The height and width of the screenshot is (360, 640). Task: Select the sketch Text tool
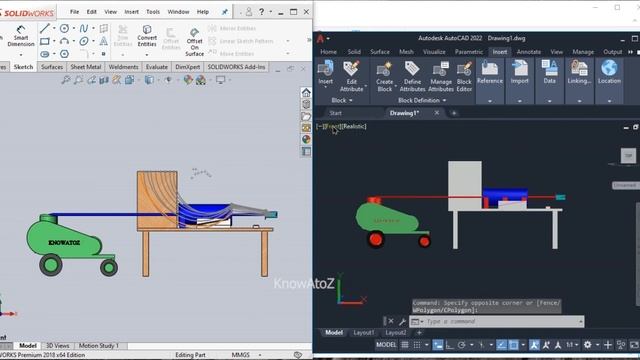pos(104,41)
